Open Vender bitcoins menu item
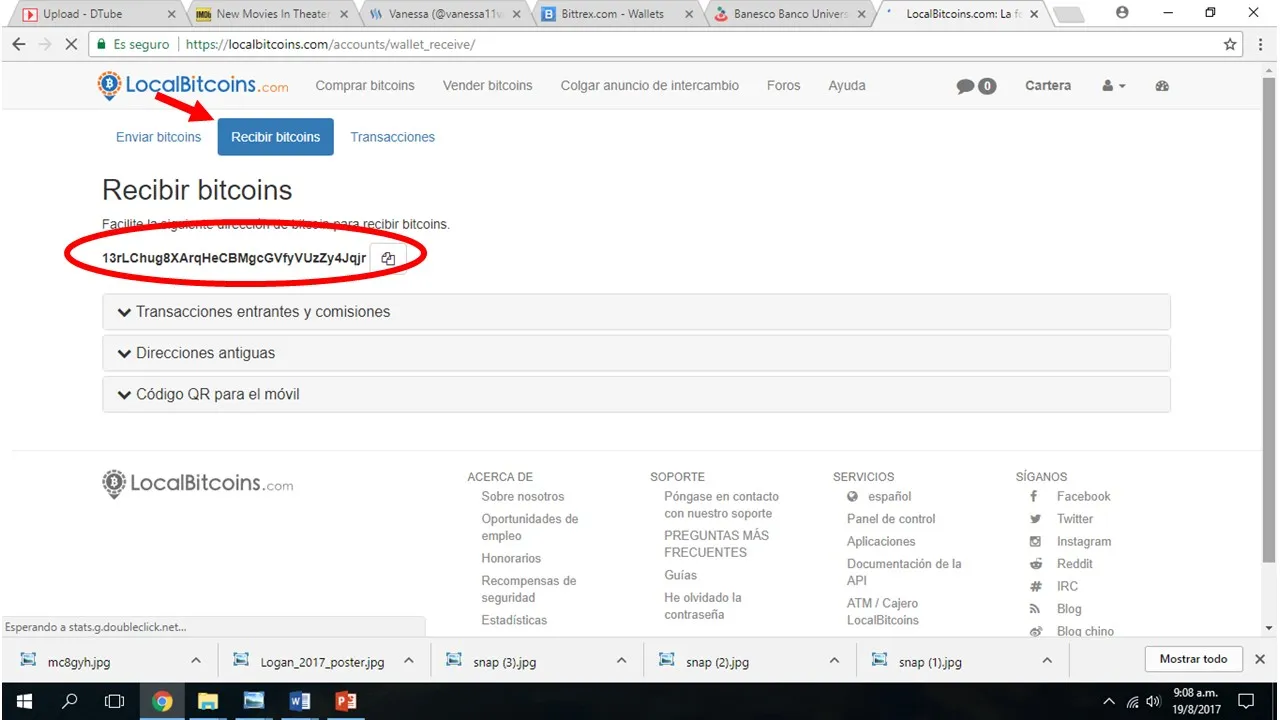The image size is (1280, 720). (x=488, y=86)
